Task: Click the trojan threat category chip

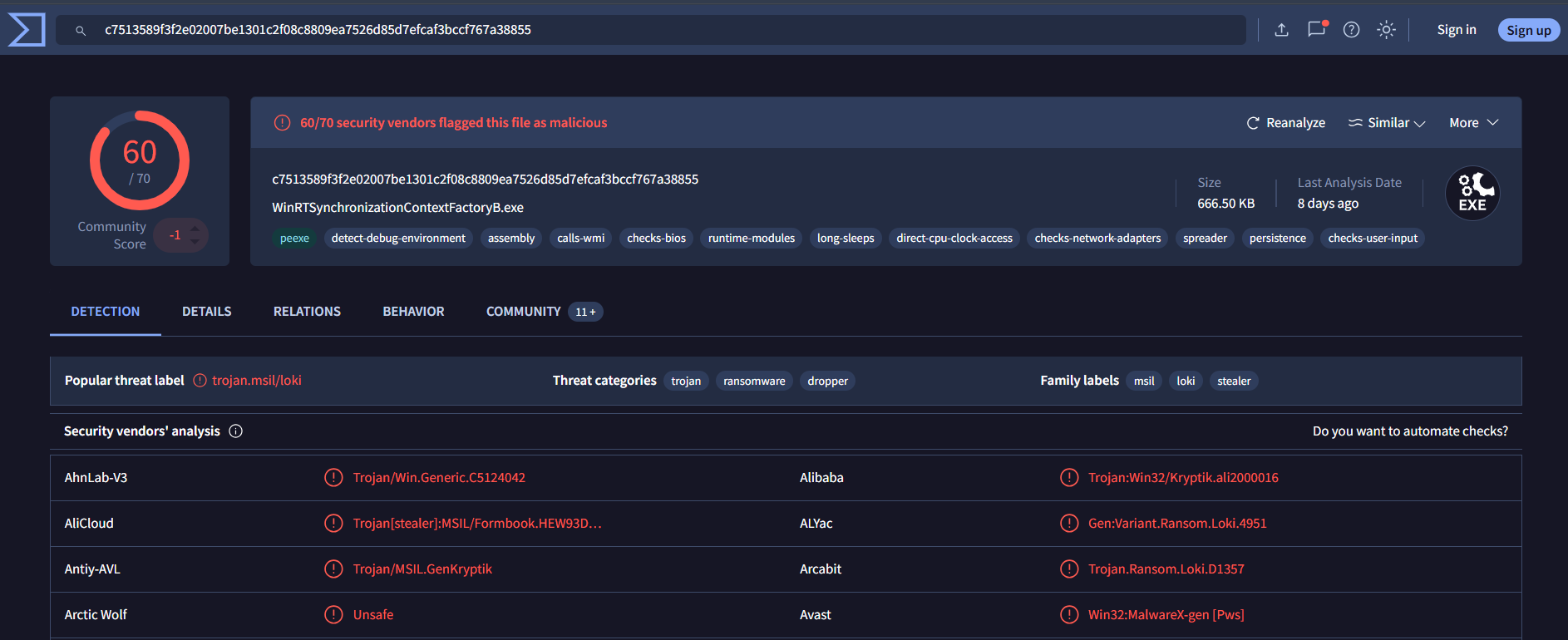Action: click(686, 382)
